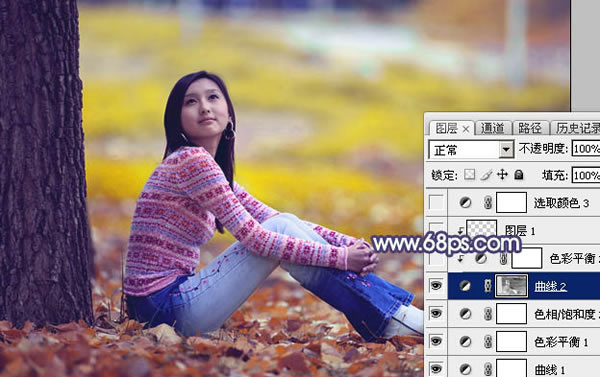Screen dimensions: 600x377
Task: Select the 色彩平衡 1 mask thumbnail
Action: coord(511,341)
